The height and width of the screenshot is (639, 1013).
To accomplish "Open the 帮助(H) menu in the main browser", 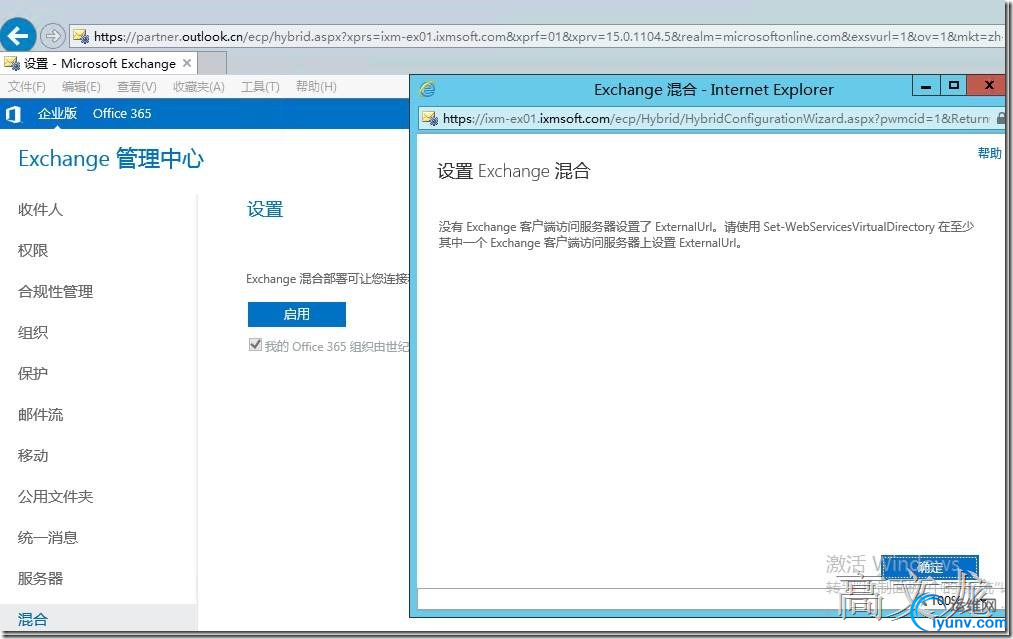I will pos(316,87).
